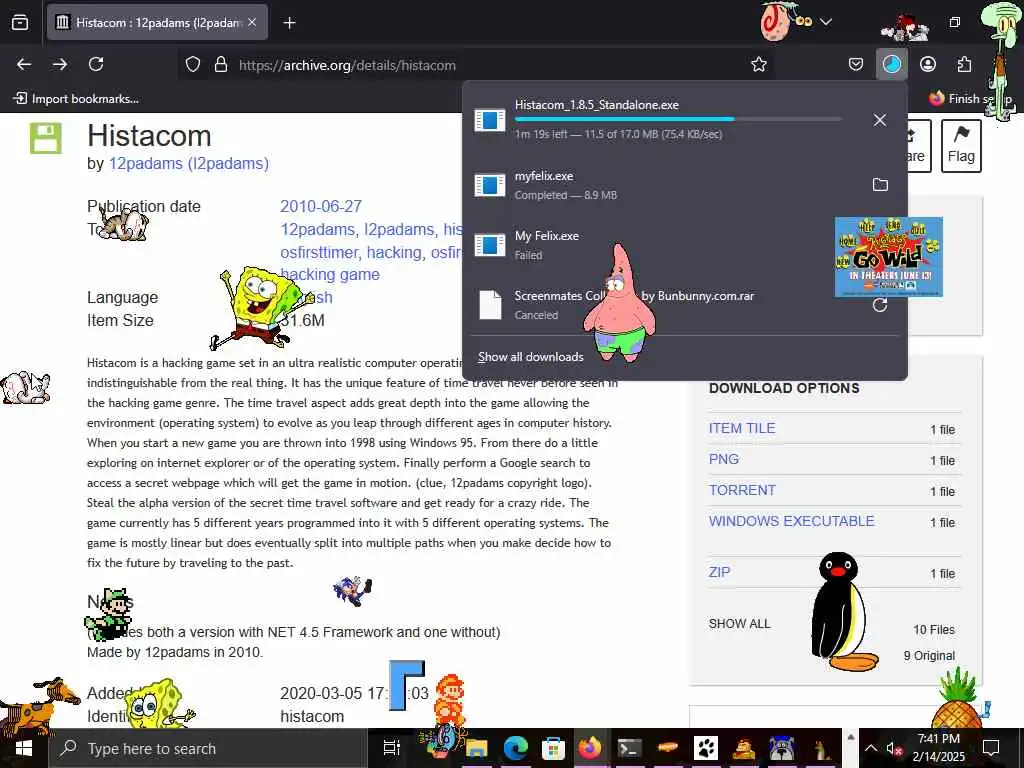Click the 12padams topic tag link

[x=318, y=230]
